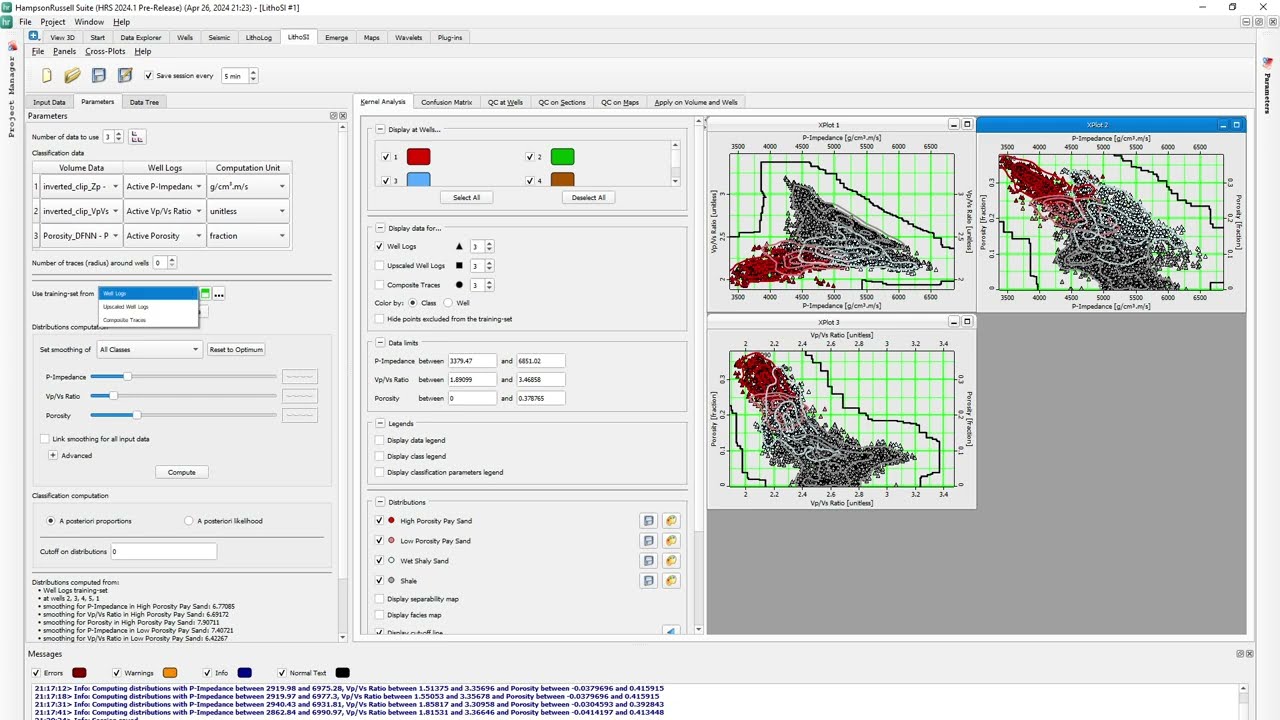Select A posteriori likelihood radio button
1280x720 pixels.
(189, 521)
